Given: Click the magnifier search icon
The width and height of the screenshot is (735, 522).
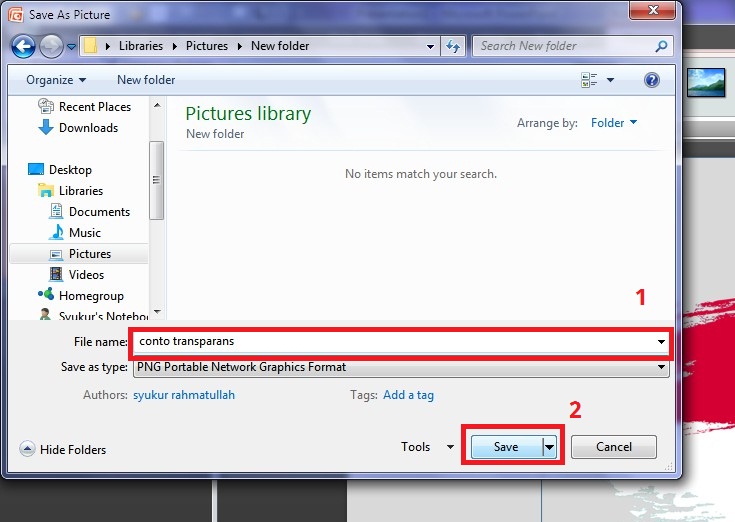Looking at the screenshot, I should [x=661, y=46].
